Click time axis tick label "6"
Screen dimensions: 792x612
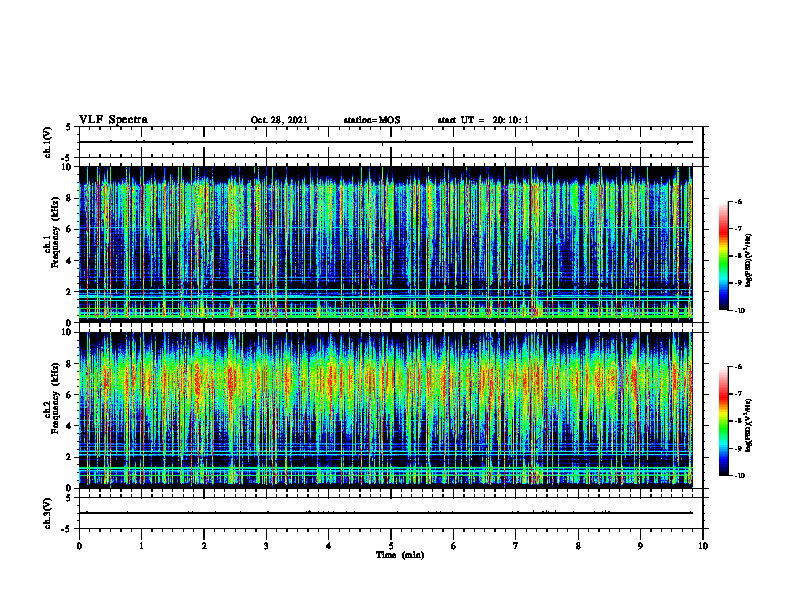(x=454, y=546)
